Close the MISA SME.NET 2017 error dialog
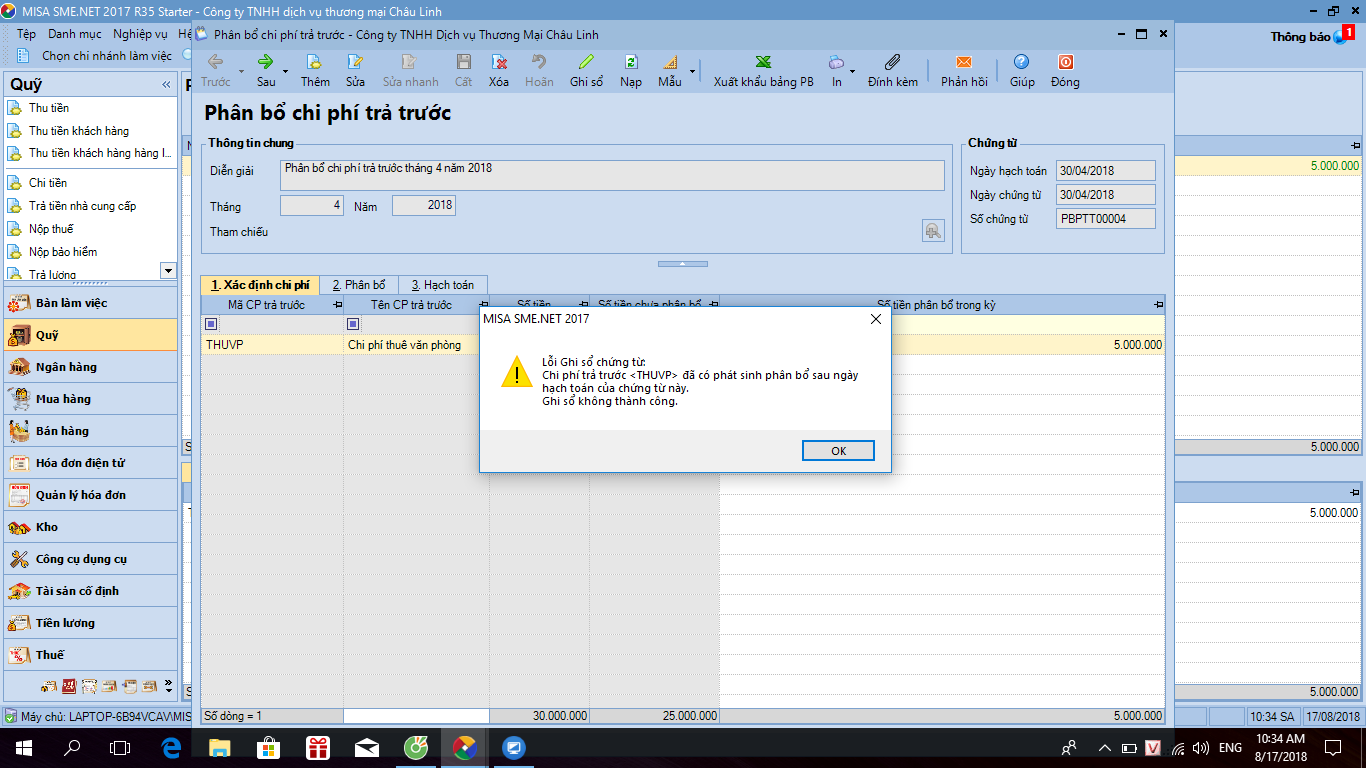 (x=875, y=319)
